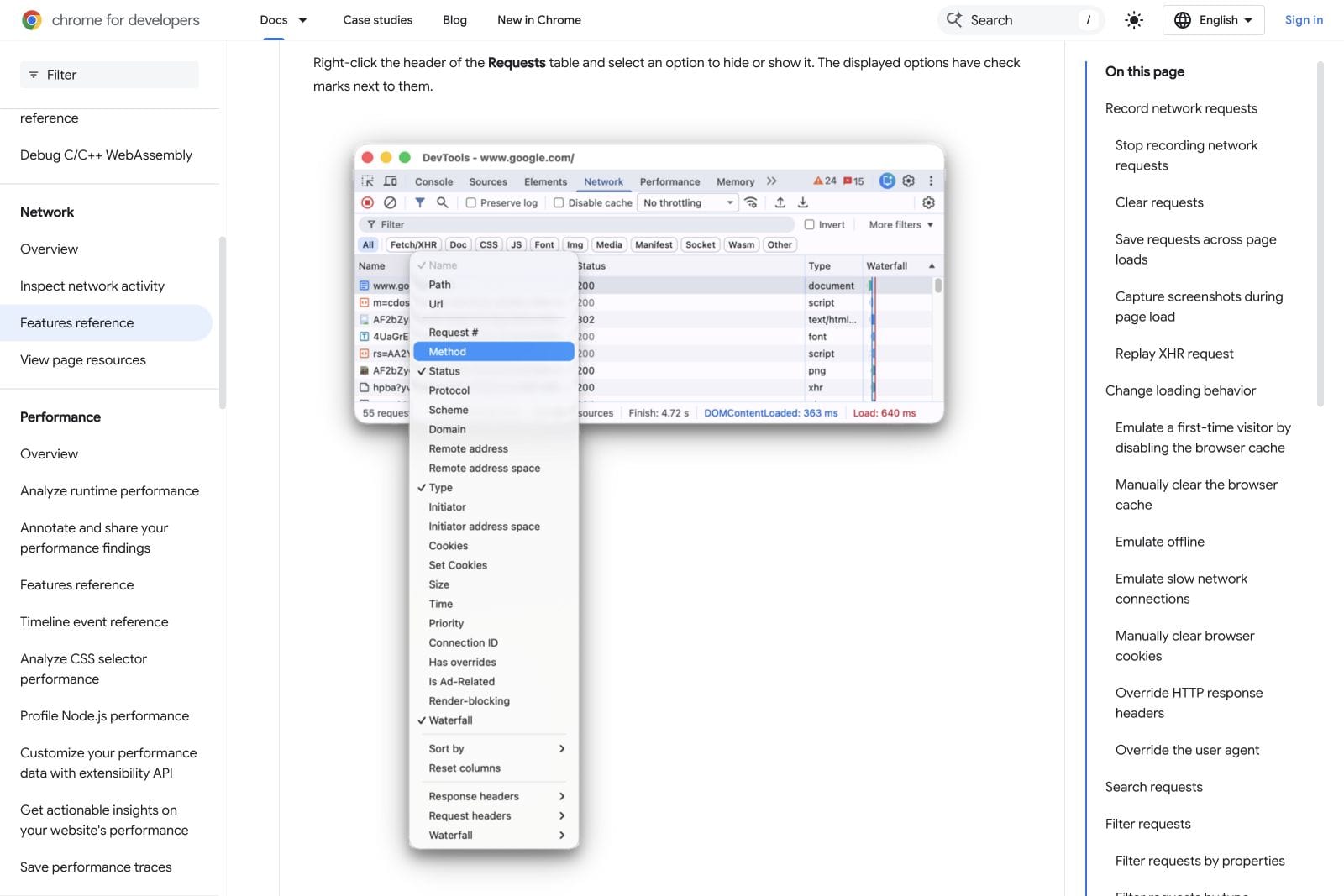Click the globe language icon
The width and height of the screenshot is (1344, 896).
(x=1182, y=20)
